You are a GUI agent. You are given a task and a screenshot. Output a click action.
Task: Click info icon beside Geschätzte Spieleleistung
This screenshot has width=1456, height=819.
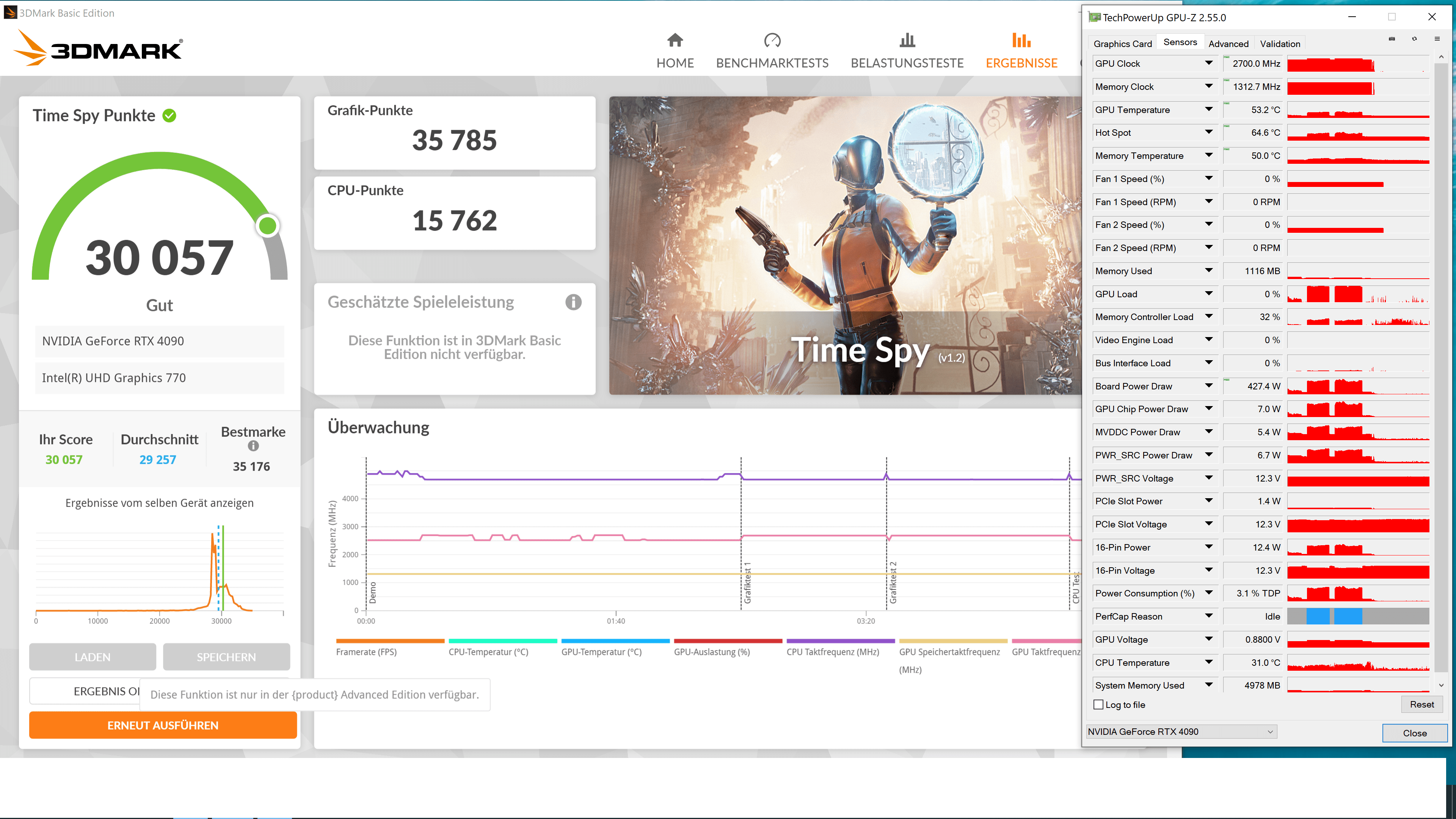[x=573, y=303]
